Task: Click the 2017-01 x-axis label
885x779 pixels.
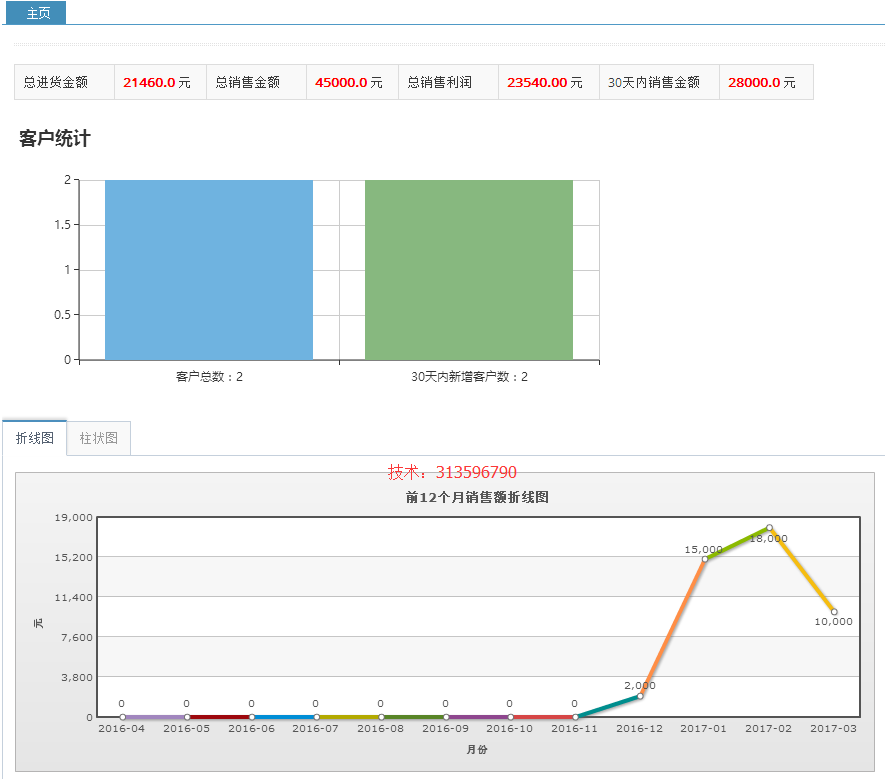Action: (703, 729)
